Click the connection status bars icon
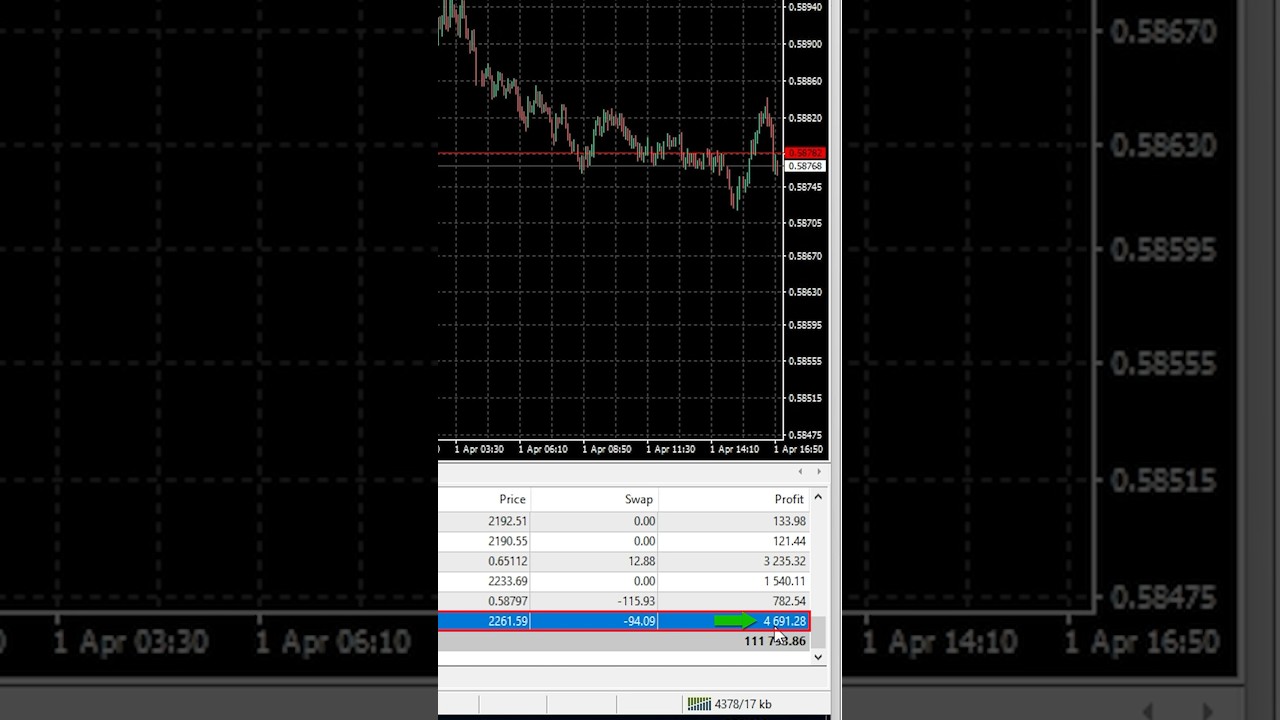This screenshot has height=720, width=1280. tap(699, 704)
